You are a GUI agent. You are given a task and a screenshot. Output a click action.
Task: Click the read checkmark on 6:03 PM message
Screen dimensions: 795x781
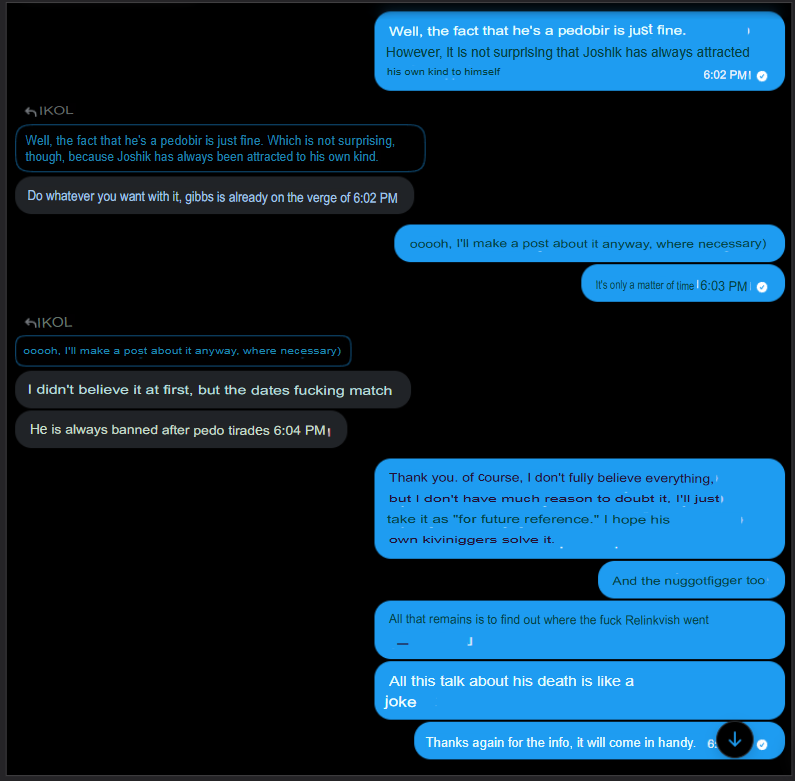tap(762, 287)
